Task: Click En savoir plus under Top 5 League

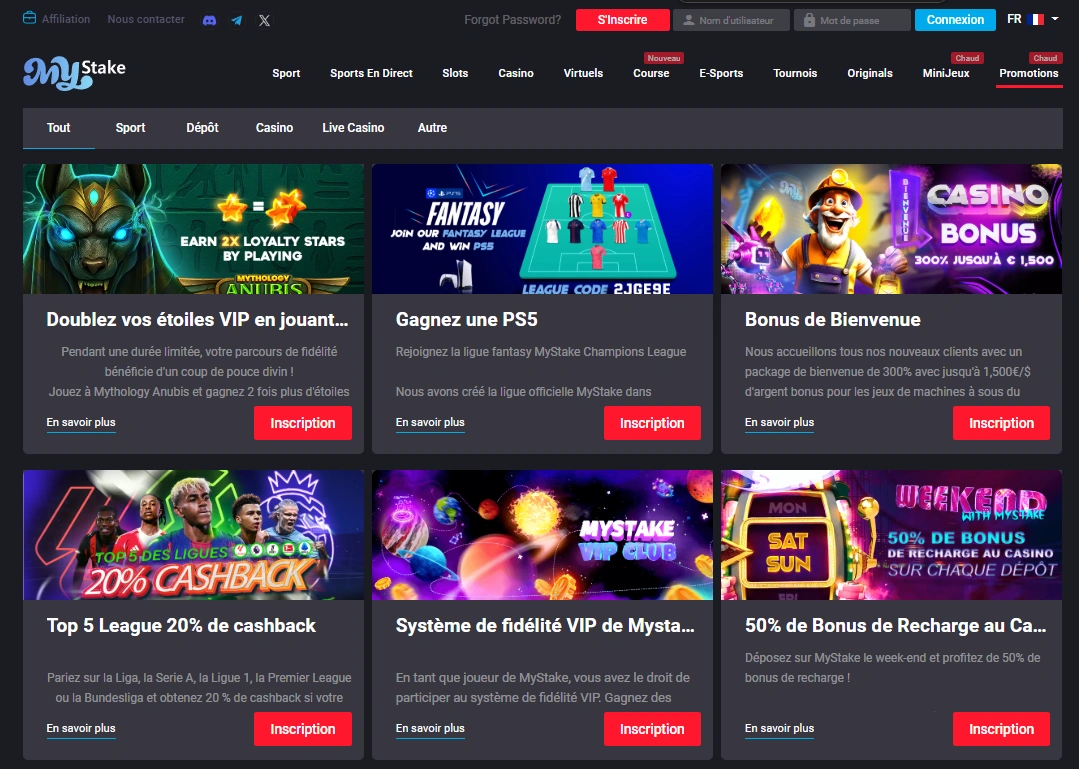Action: pos(81,728)
